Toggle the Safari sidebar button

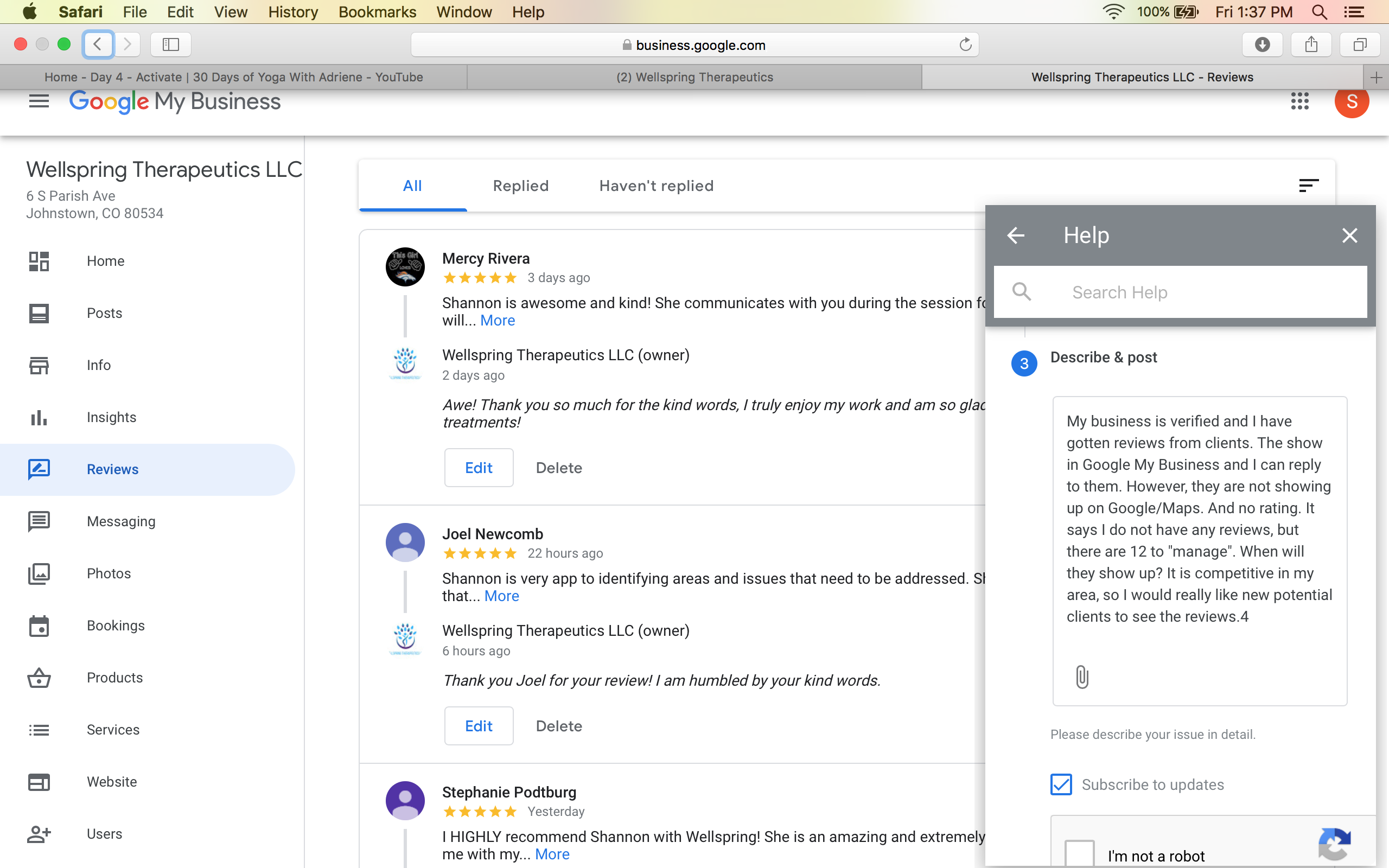170,45
